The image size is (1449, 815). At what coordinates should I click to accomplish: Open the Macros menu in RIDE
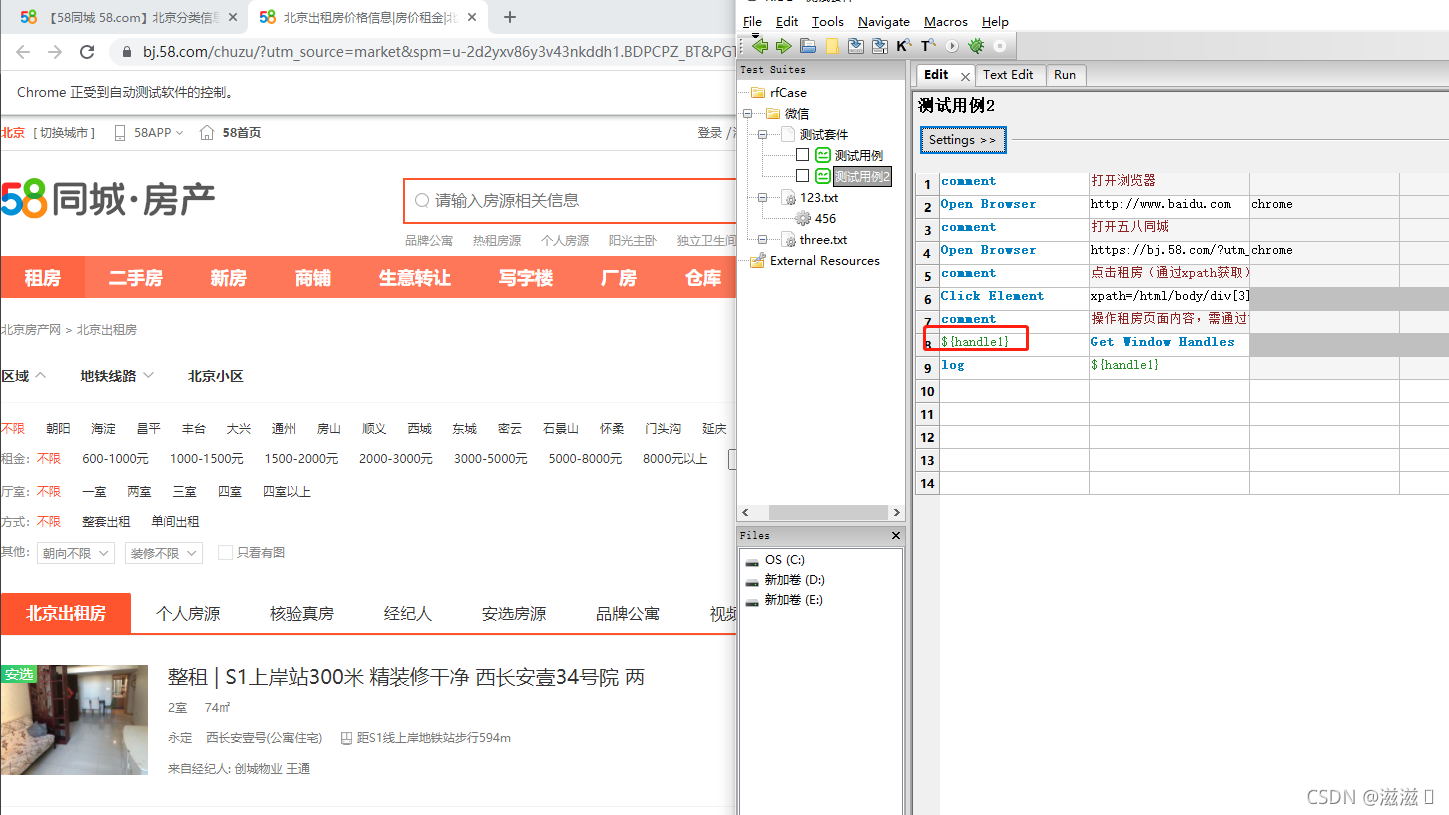pos(946,22)
